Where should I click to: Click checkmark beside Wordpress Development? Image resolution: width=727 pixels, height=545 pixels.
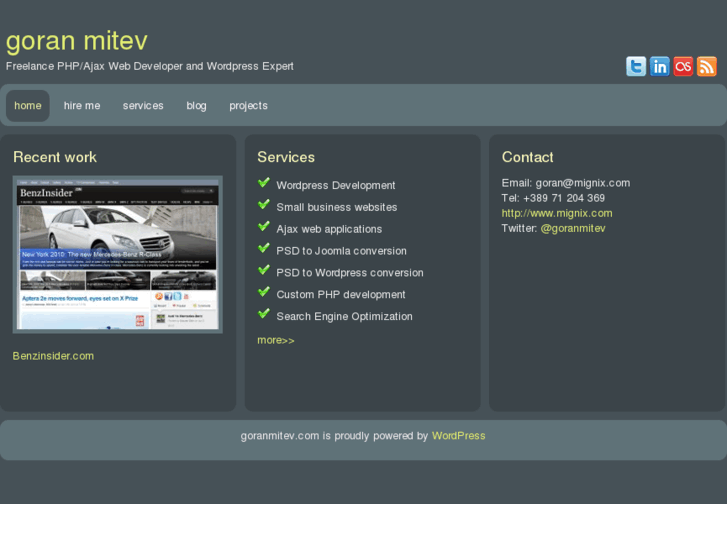coord(264,183)
